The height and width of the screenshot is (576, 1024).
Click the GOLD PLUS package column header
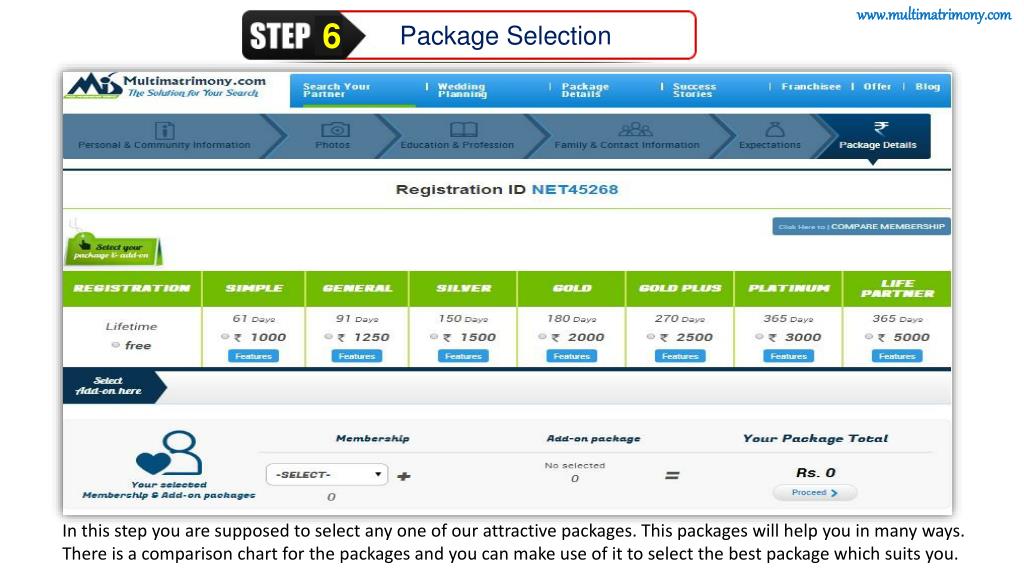click(x=680, y=289)
